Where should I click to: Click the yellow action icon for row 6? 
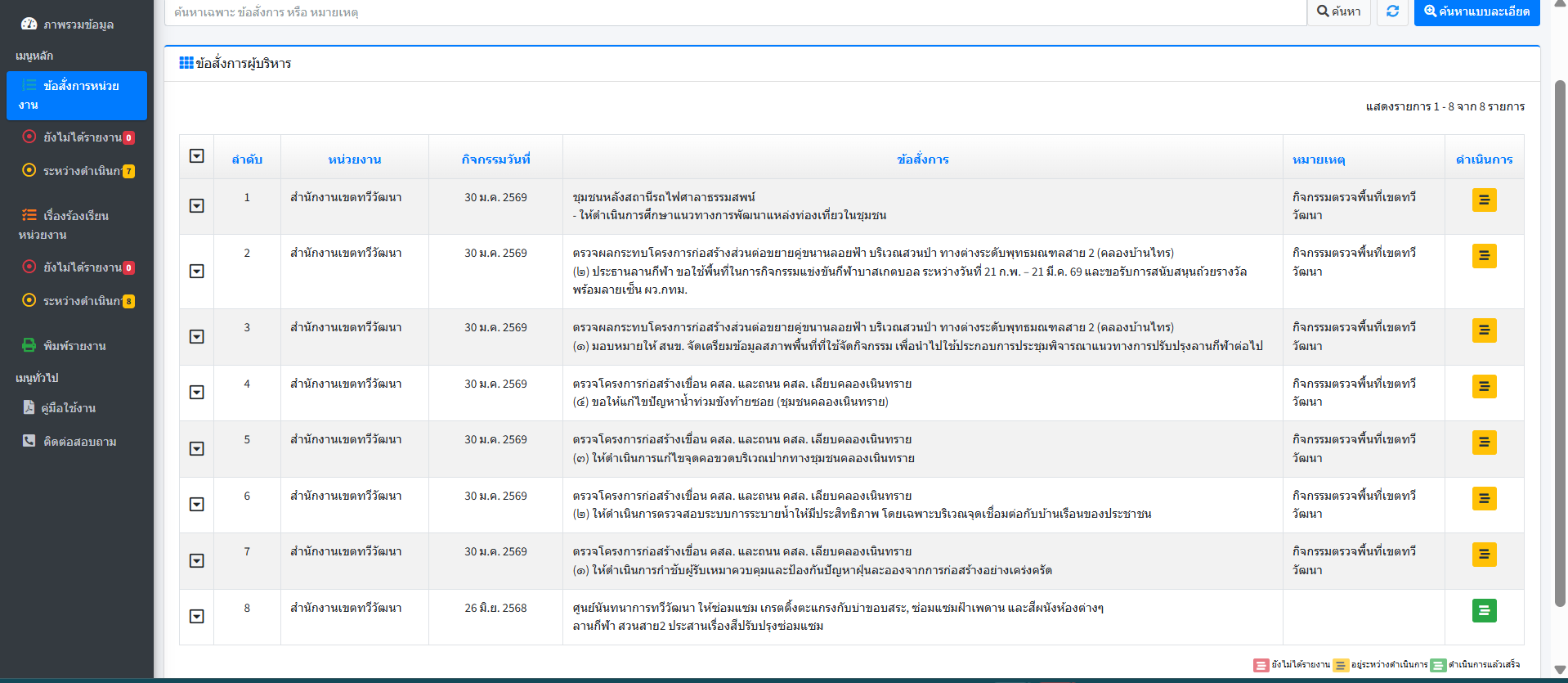(x=1484, y=498)
